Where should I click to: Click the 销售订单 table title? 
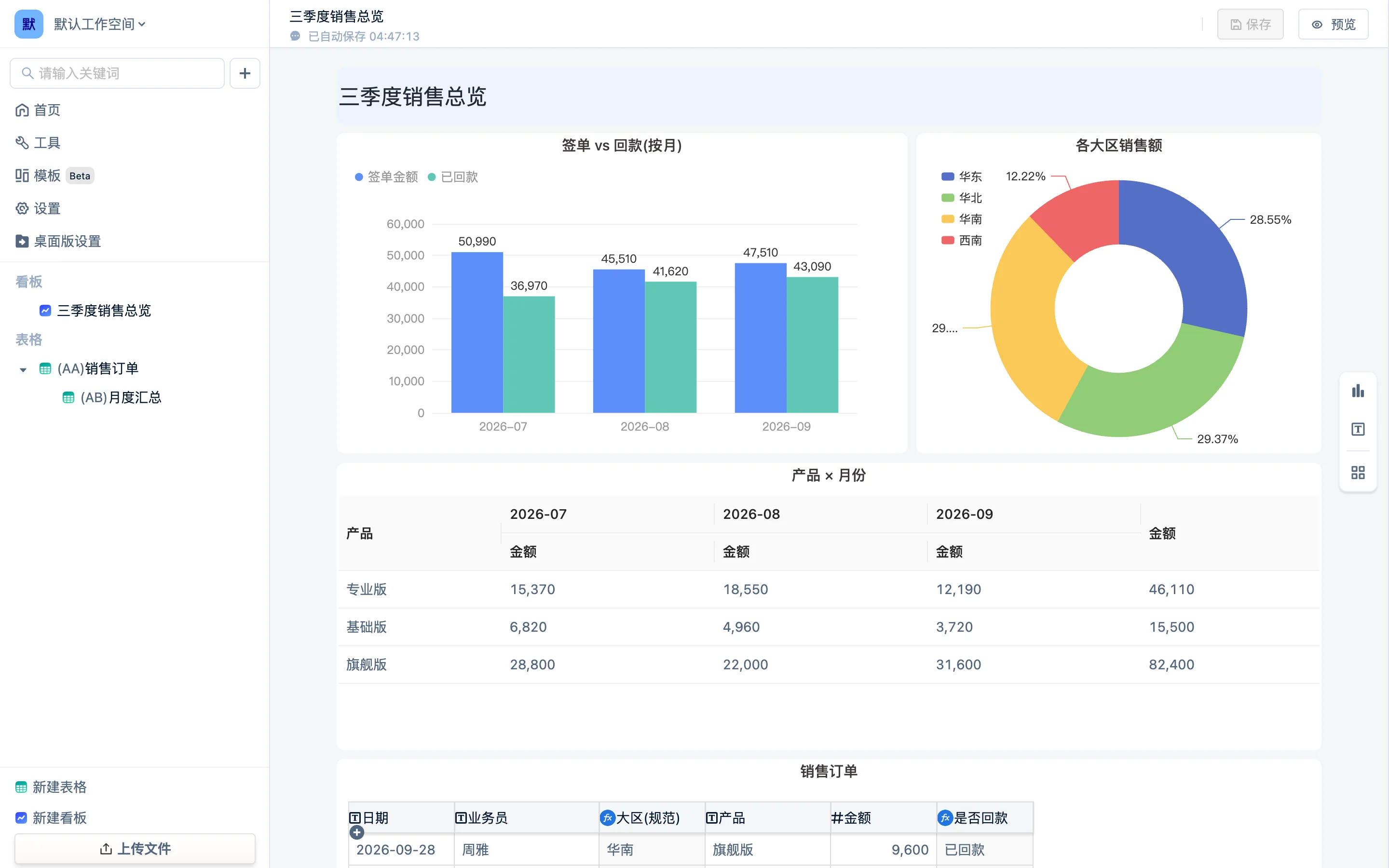coord(828,772)
